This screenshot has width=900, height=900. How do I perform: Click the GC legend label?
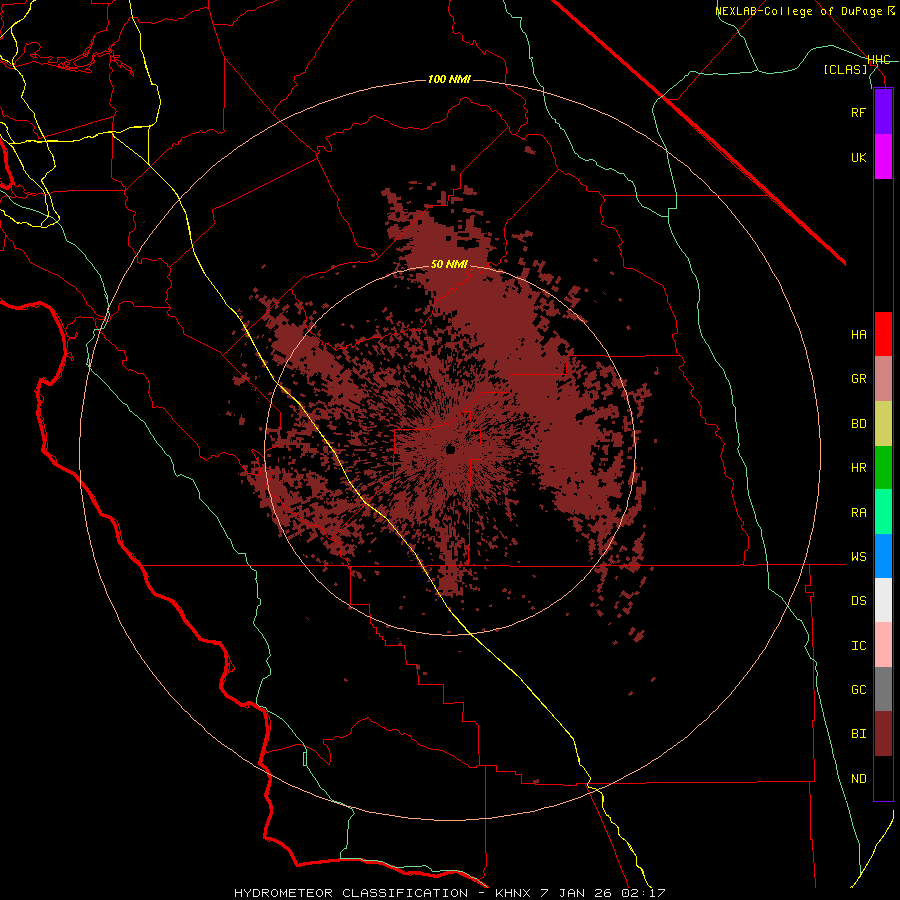pos(858,690)
